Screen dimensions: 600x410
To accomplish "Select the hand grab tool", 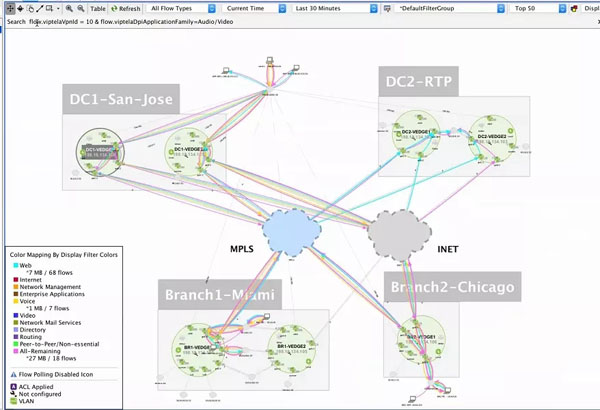I will pyautogui.click(x=30, y=8).
